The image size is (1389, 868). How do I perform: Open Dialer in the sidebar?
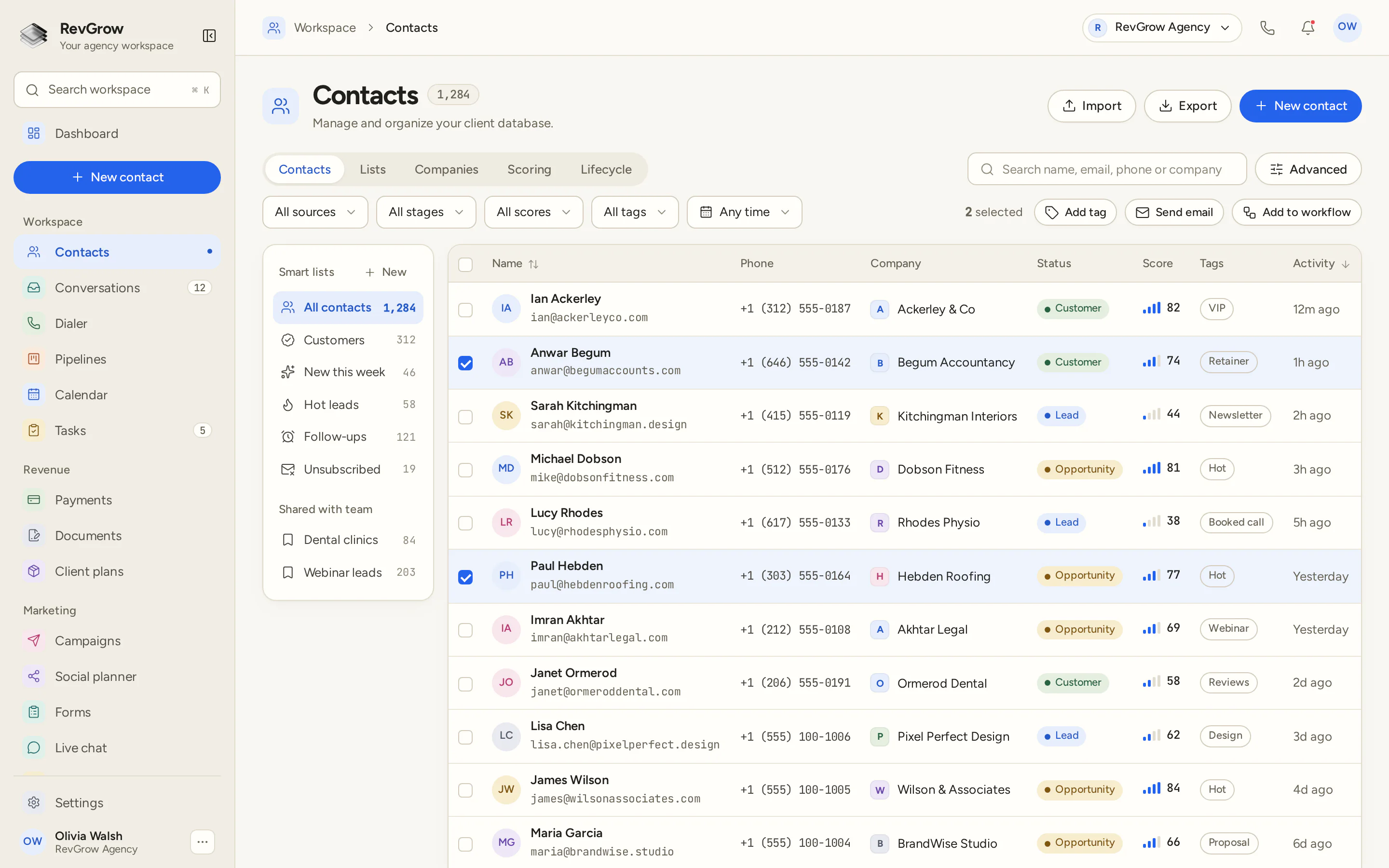click(117, 323)
